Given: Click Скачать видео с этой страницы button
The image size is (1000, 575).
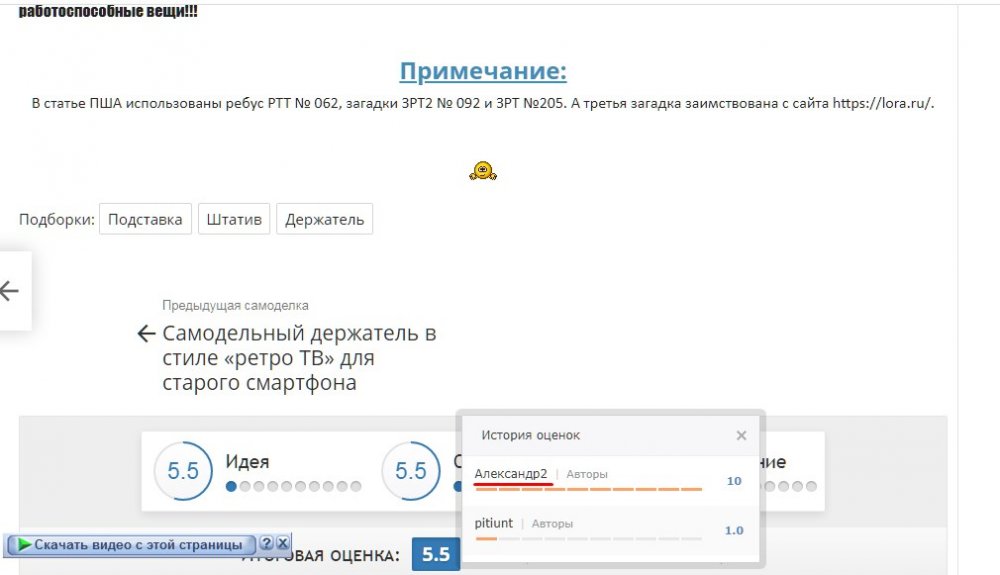Looking at the screenshot, I should [x=138, y=545].
